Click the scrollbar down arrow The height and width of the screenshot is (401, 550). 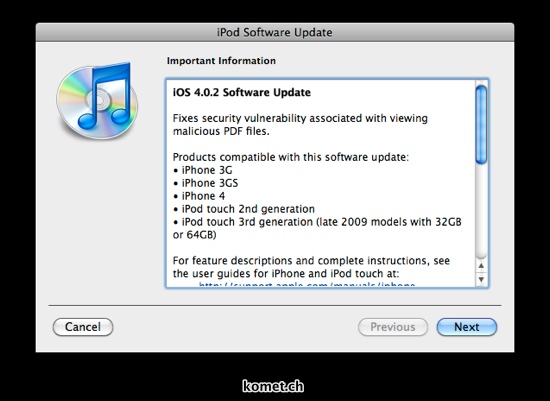481,279
